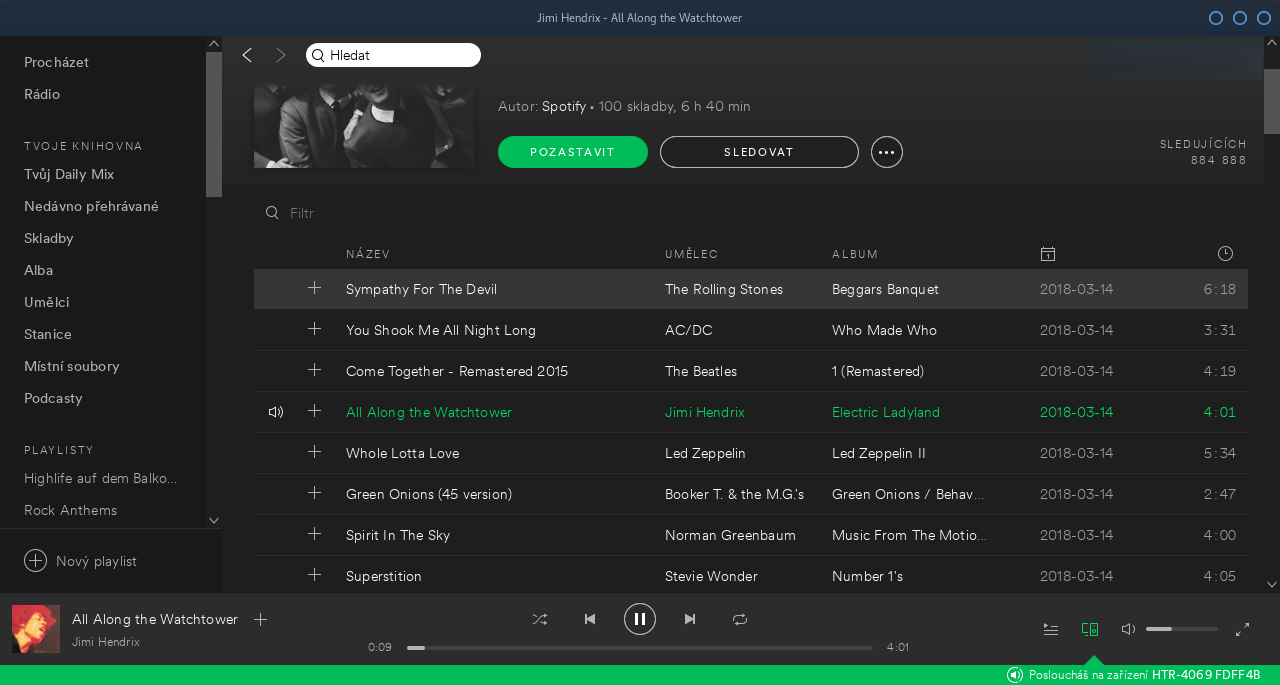Open The Rolling Stones artist link
The height and width of the screenshot is (685, 1280).
pyautogui.click(x=724, y=289)
